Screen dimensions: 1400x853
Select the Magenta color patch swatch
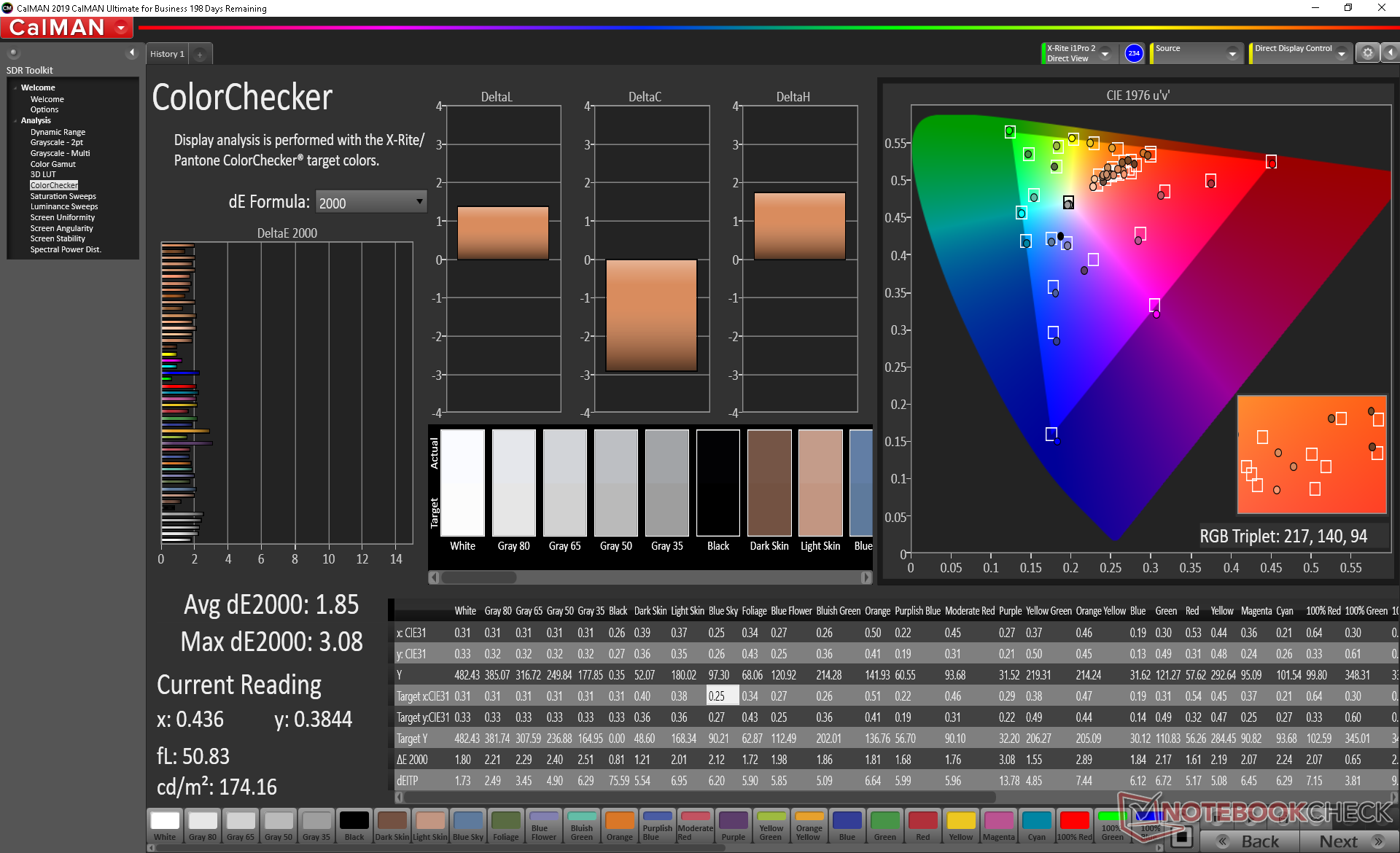click(x=998, y=825)
